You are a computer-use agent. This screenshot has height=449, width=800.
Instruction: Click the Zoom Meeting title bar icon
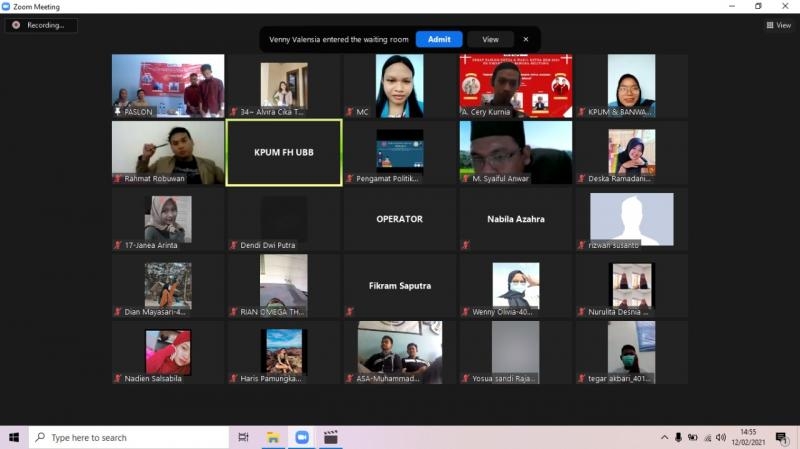tap(6, 7)
